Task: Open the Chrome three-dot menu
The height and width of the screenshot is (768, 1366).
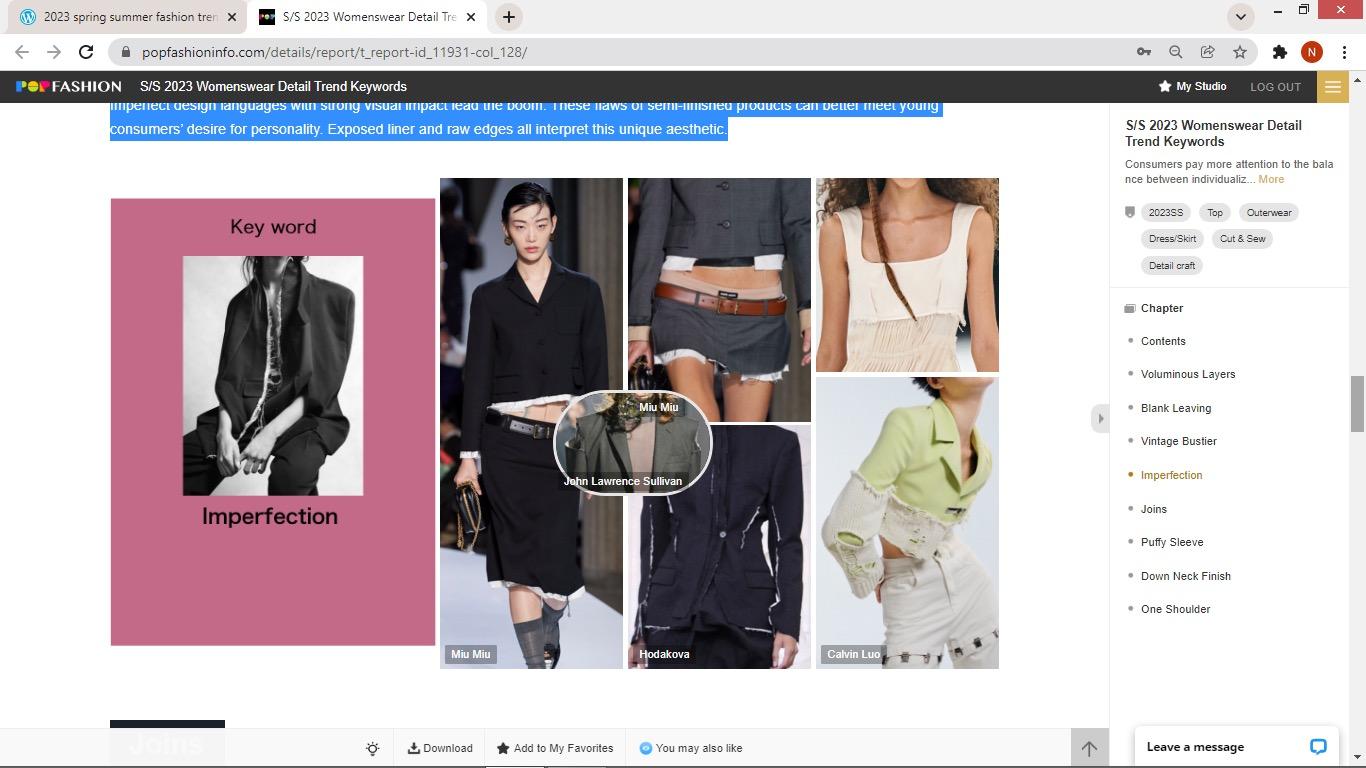Action: [1344, 52]
